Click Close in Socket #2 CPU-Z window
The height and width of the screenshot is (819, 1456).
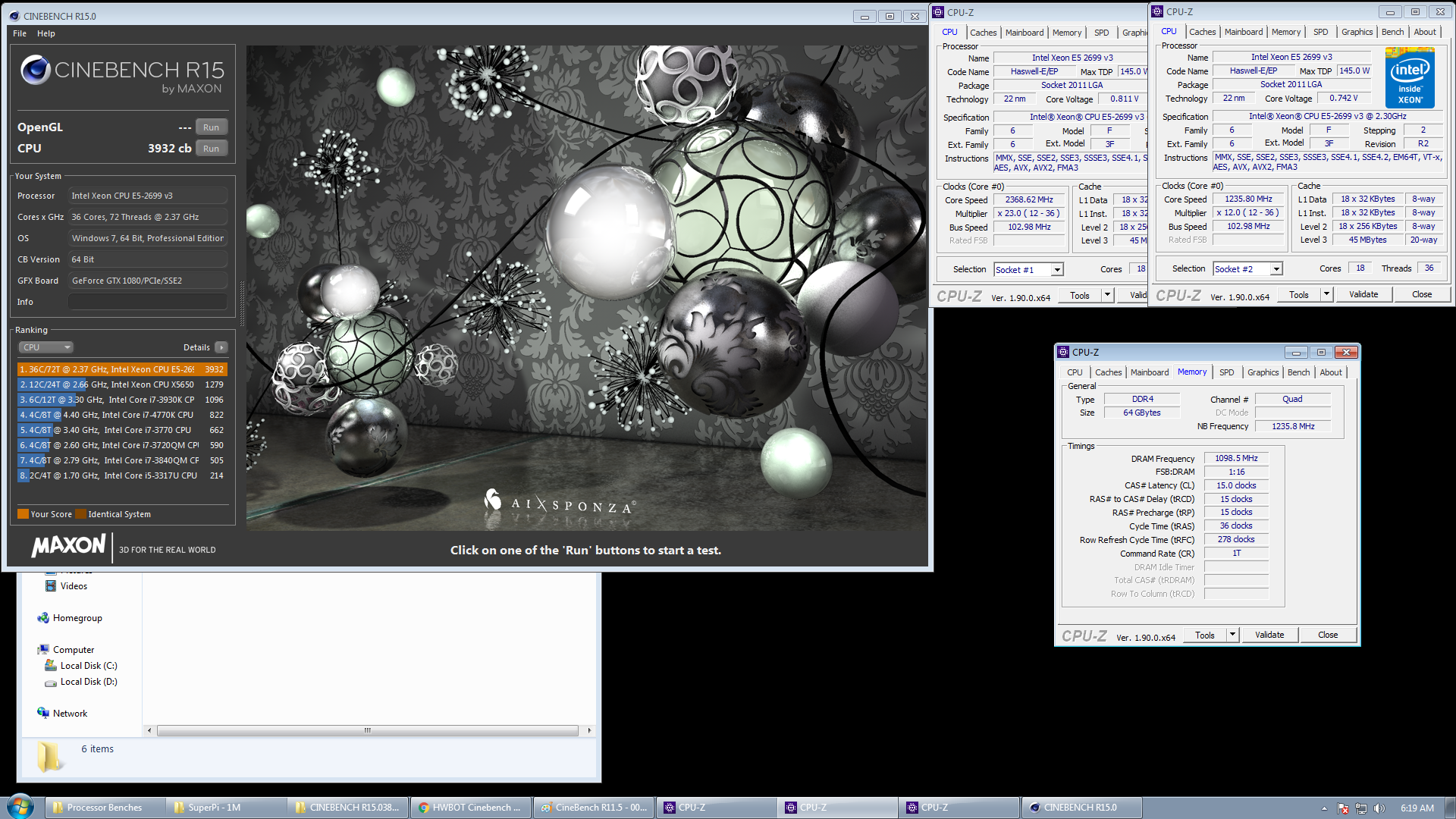coord(1422,295)
